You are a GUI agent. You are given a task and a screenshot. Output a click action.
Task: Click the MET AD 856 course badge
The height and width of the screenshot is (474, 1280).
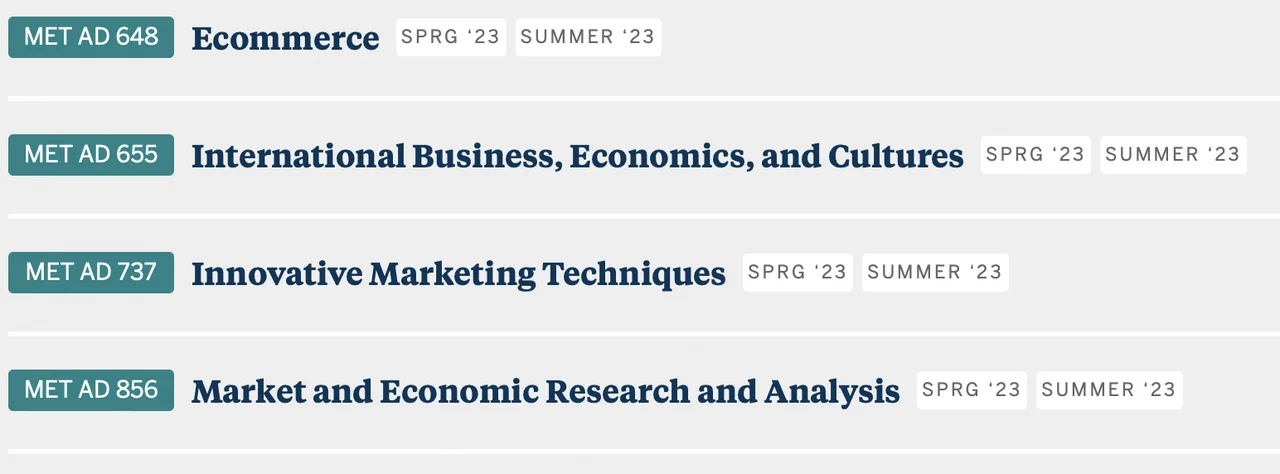point(91,390)
